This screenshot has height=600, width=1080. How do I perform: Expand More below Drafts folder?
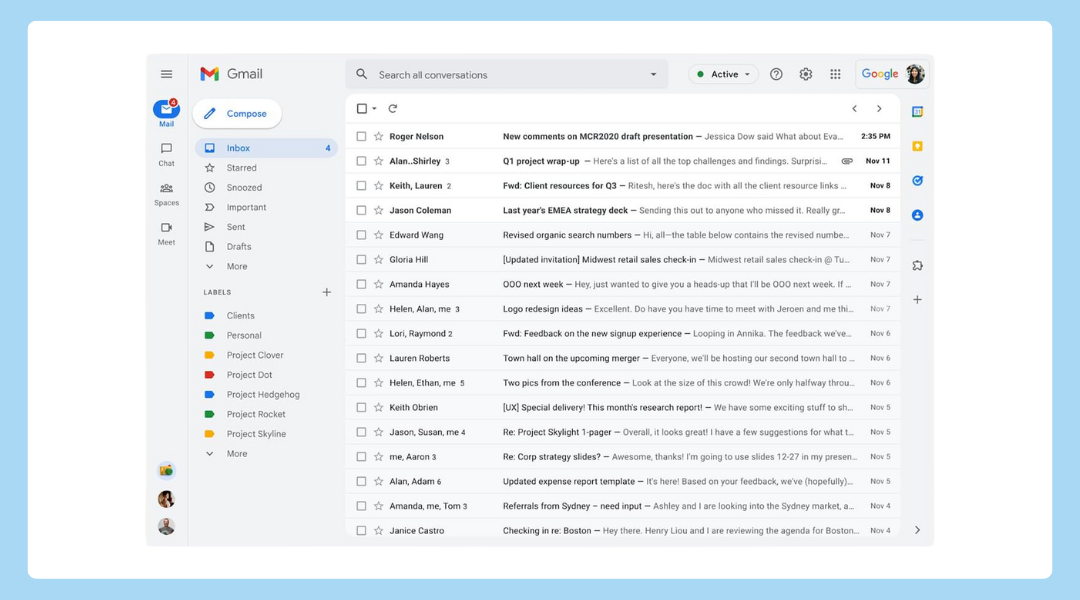(236, 266)
